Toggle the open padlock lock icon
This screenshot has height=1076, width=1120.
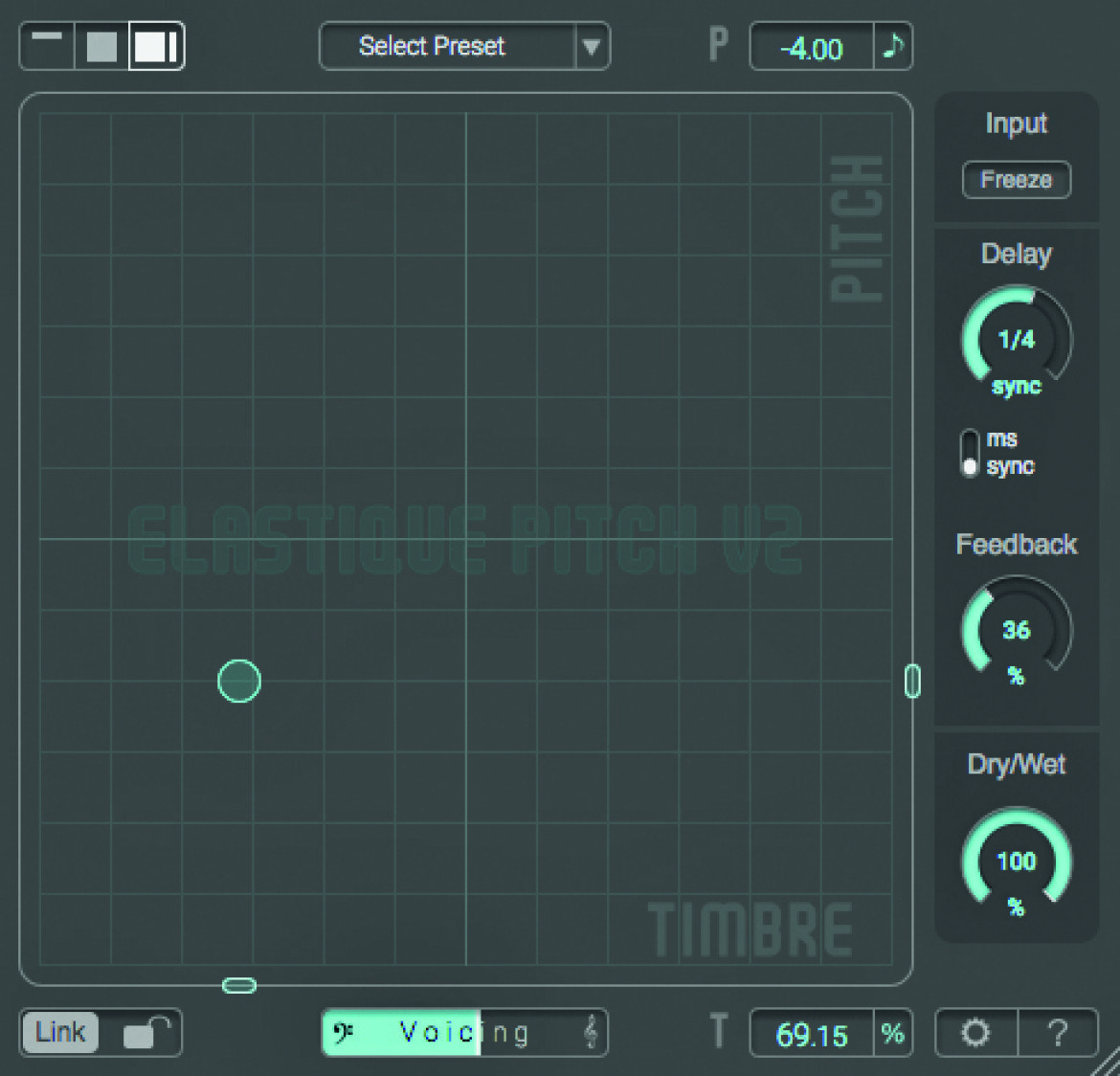pos(147,1032)
